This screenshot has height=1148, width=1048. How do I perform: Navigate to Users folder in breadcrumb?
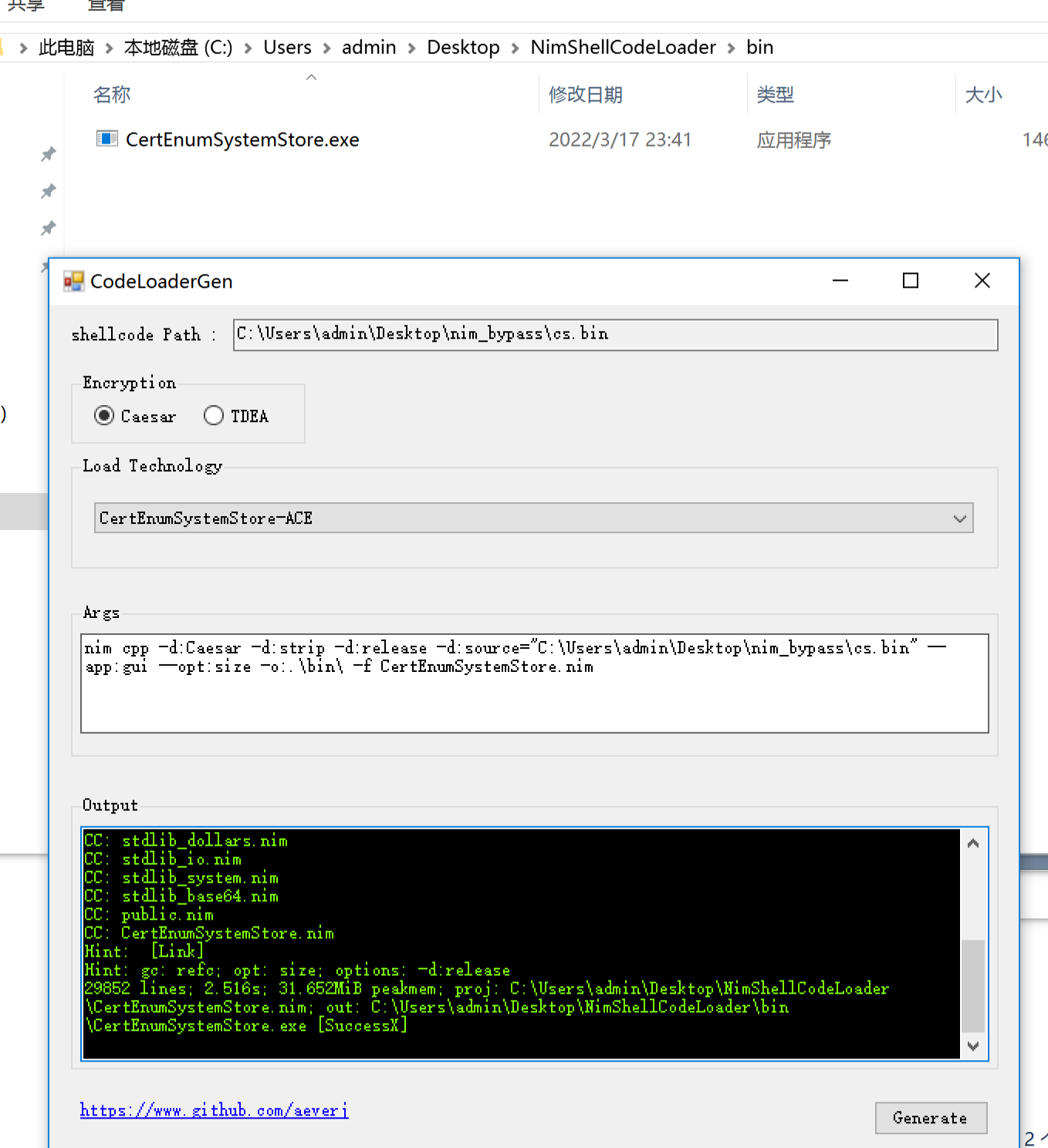287,48
